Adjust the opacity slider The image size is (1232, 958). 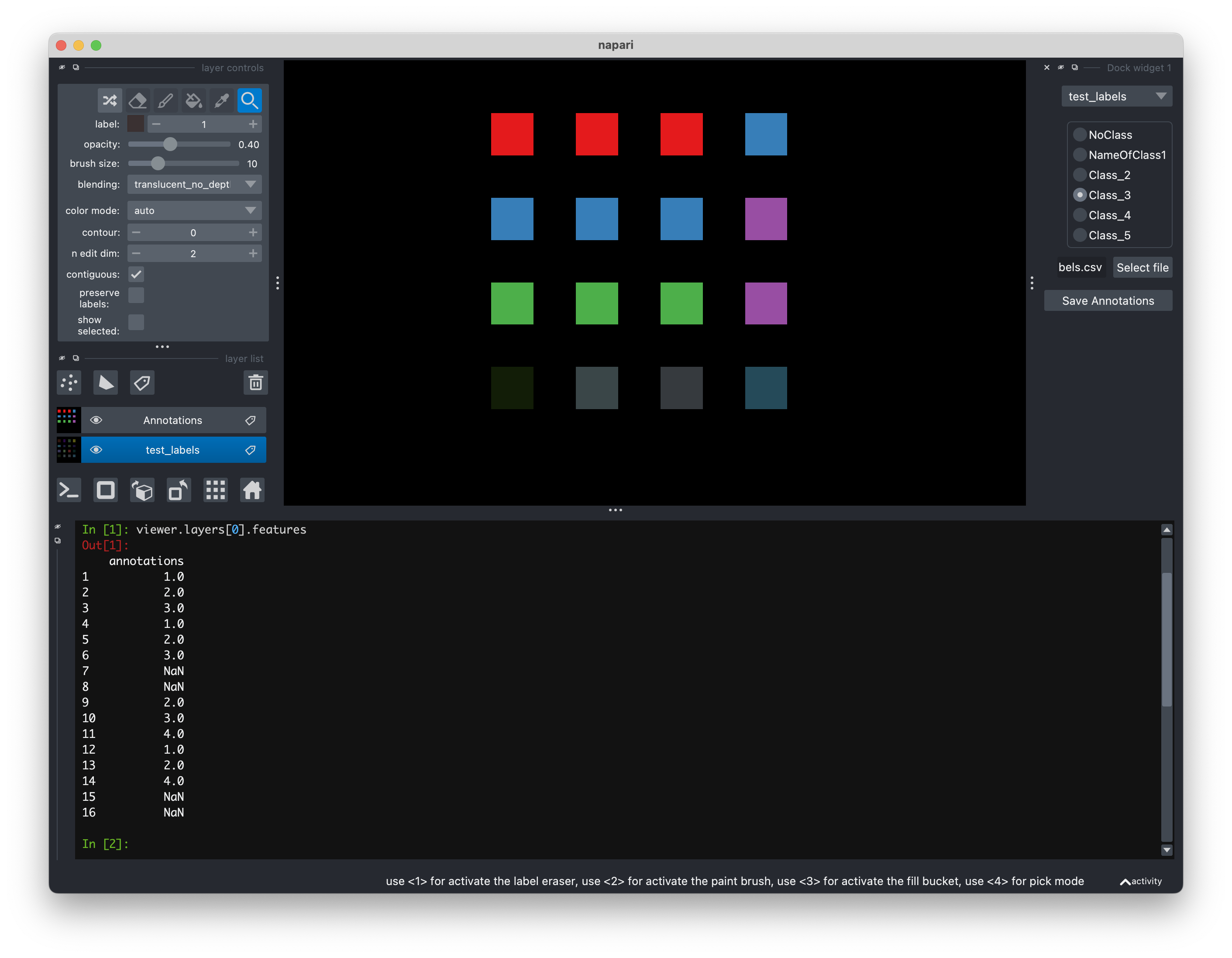[x=171, y=145]
